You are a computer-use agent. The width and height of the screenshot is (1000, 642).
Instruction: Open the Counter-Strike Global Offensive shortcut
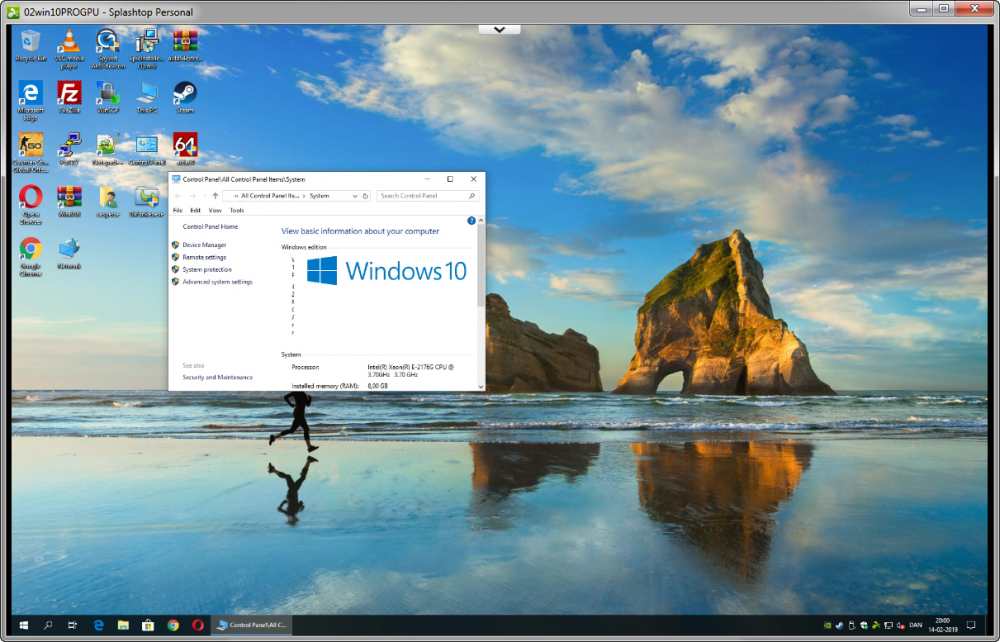coord(31,152)
